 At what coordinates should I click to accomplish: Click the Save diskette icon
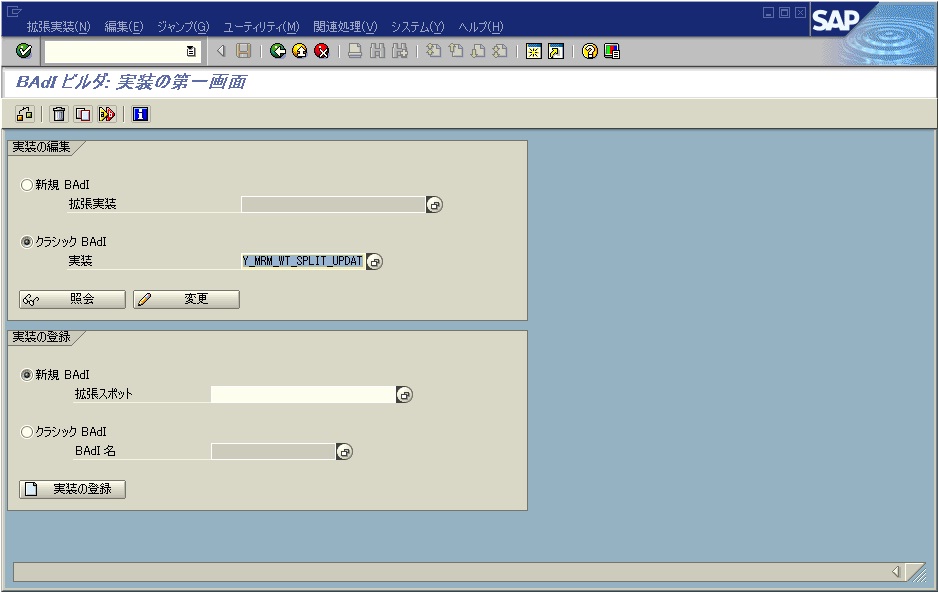pyautogui.click(x=243, y=52)
